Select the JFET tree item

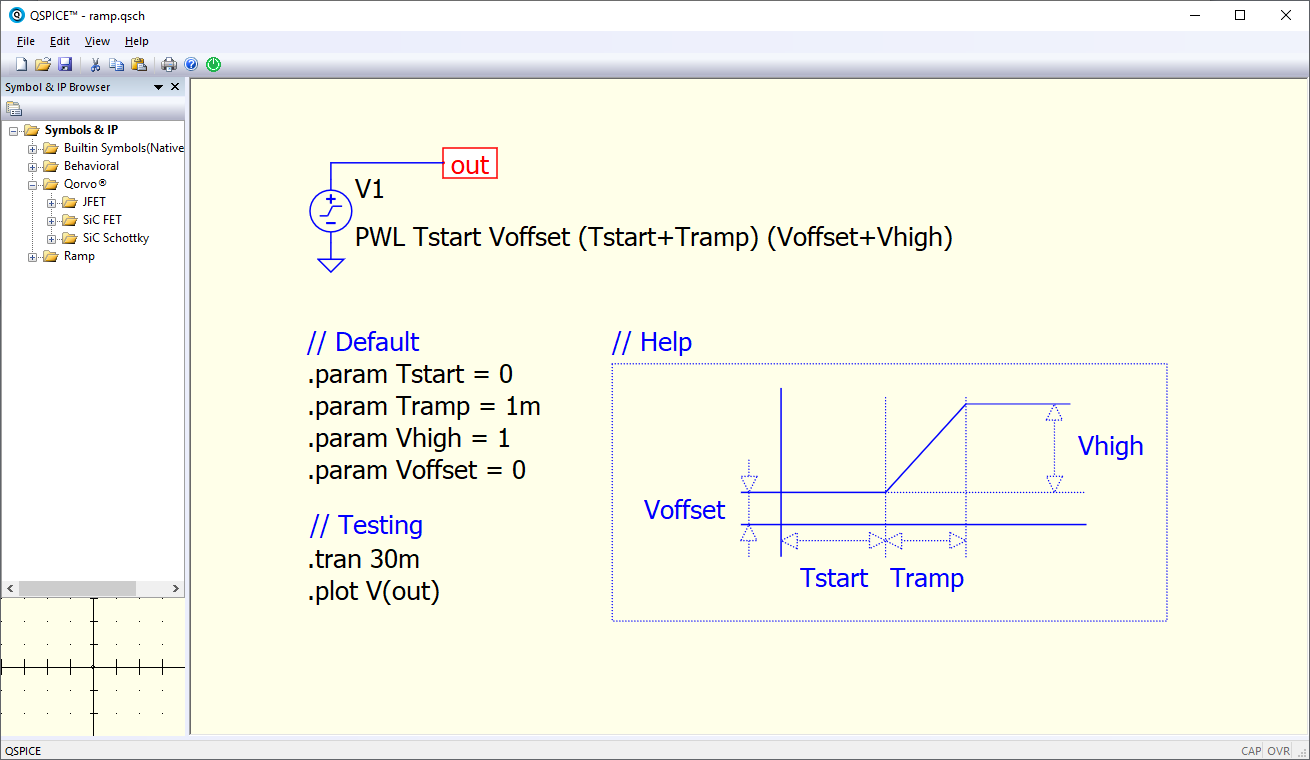[x=94, y=202]
